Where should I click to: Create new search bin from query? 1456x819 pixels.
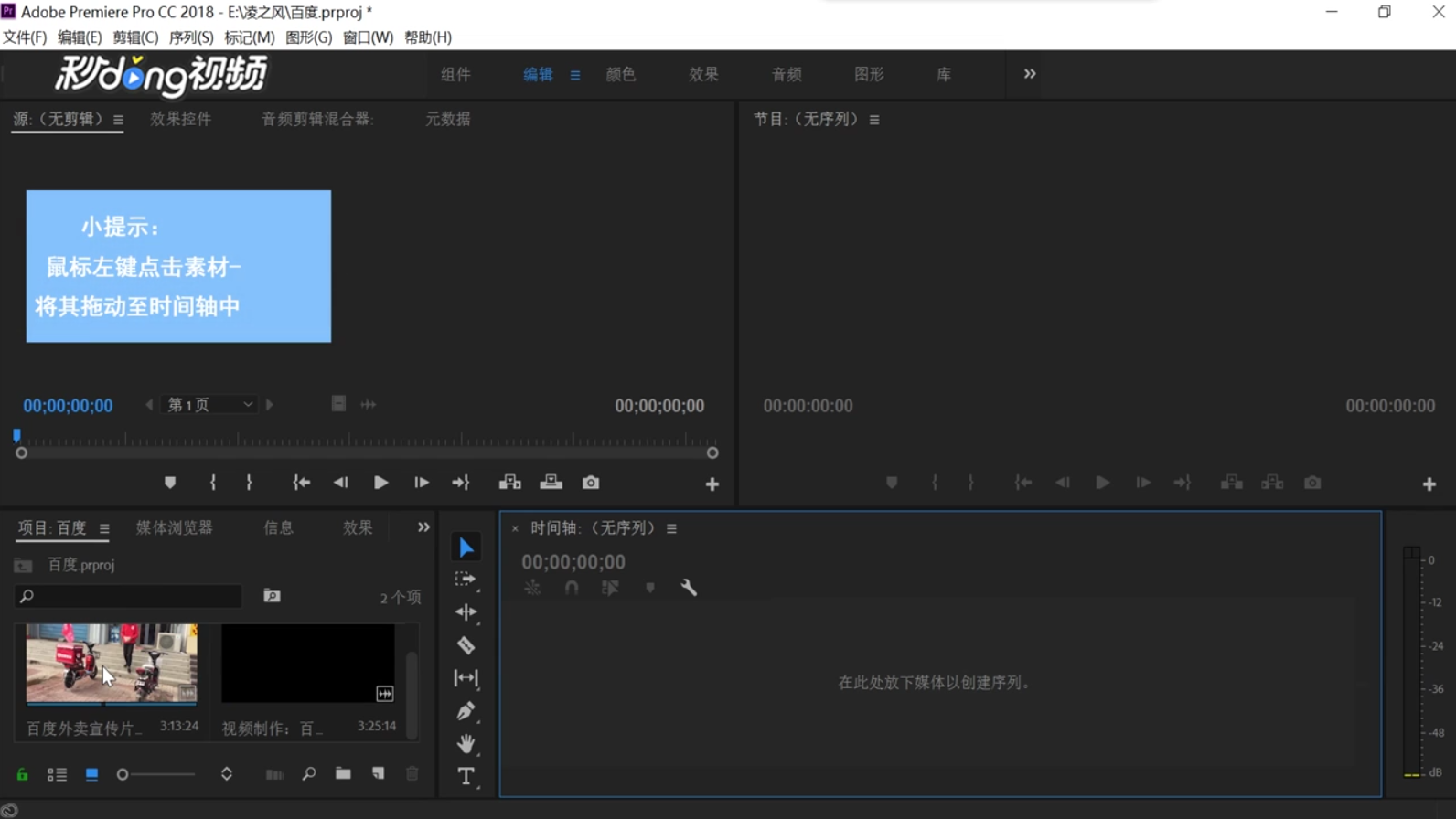pyautogui.click(x=272, y=596)
